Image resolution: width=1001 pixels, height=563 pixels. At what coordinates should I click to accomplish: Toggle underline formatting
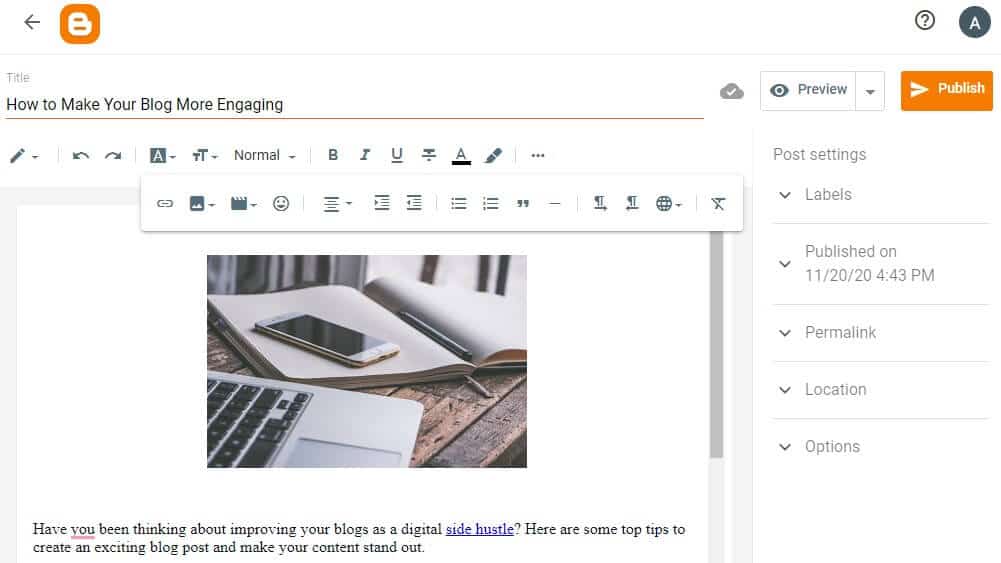coord(396,155)
